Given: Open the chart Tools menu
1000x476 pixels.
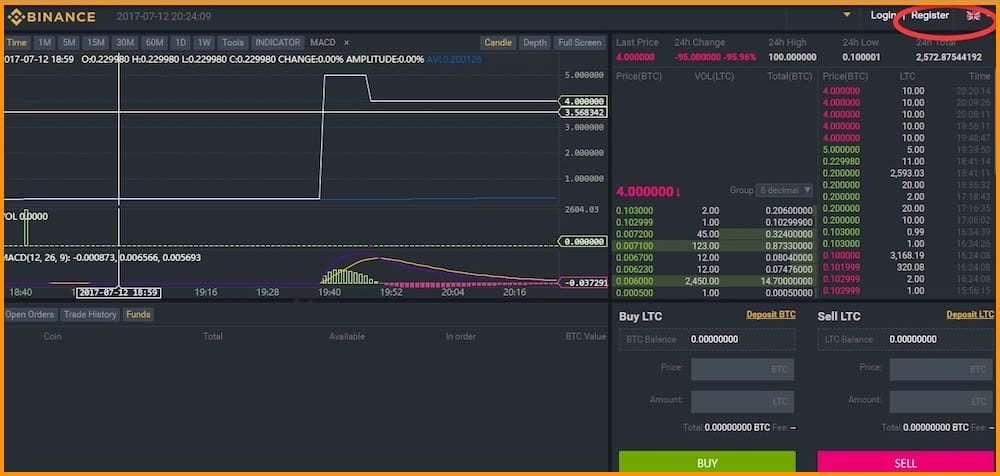Looking at the screenshot, I should [x=233, y=43].
